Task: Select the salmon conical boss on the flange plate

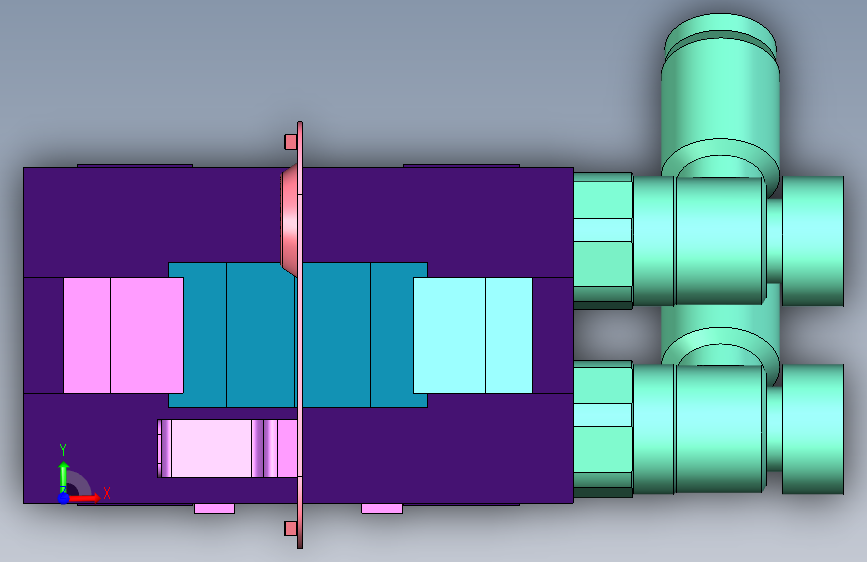Action: click(x=290, y=221)
